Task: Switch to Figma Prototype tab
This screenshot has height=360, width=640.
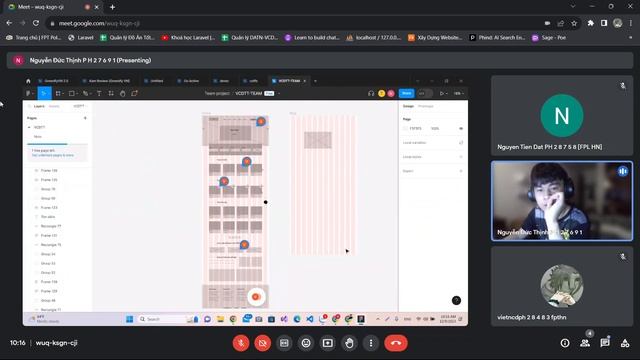Action: pos(426,106)
